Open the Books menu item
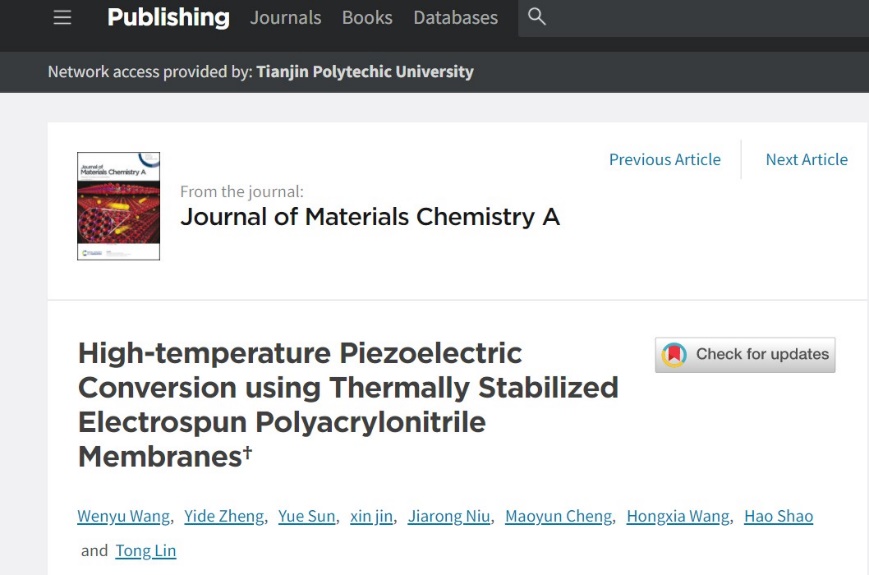869x575 pixels. coord(367,18)
